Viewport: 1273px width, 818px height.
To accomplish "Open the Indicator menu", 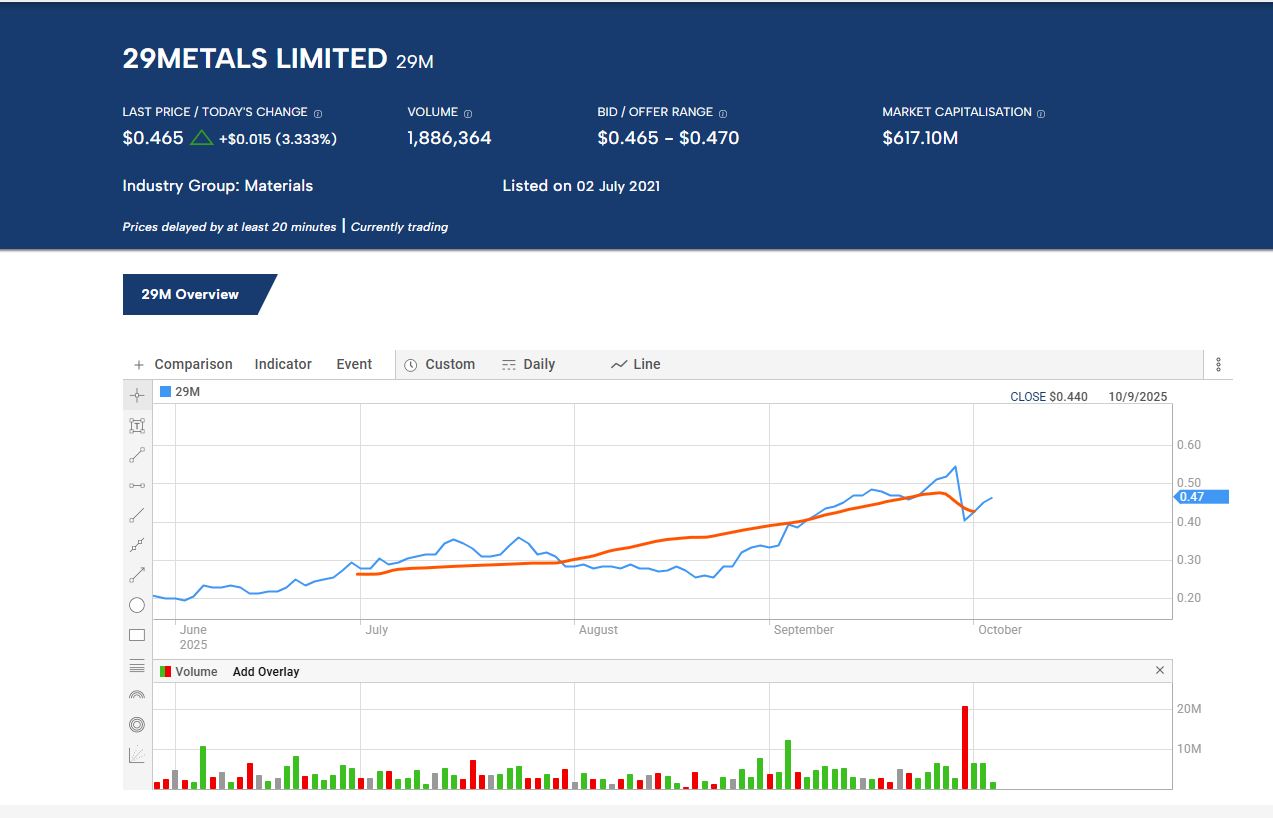I will pos(283,364).
